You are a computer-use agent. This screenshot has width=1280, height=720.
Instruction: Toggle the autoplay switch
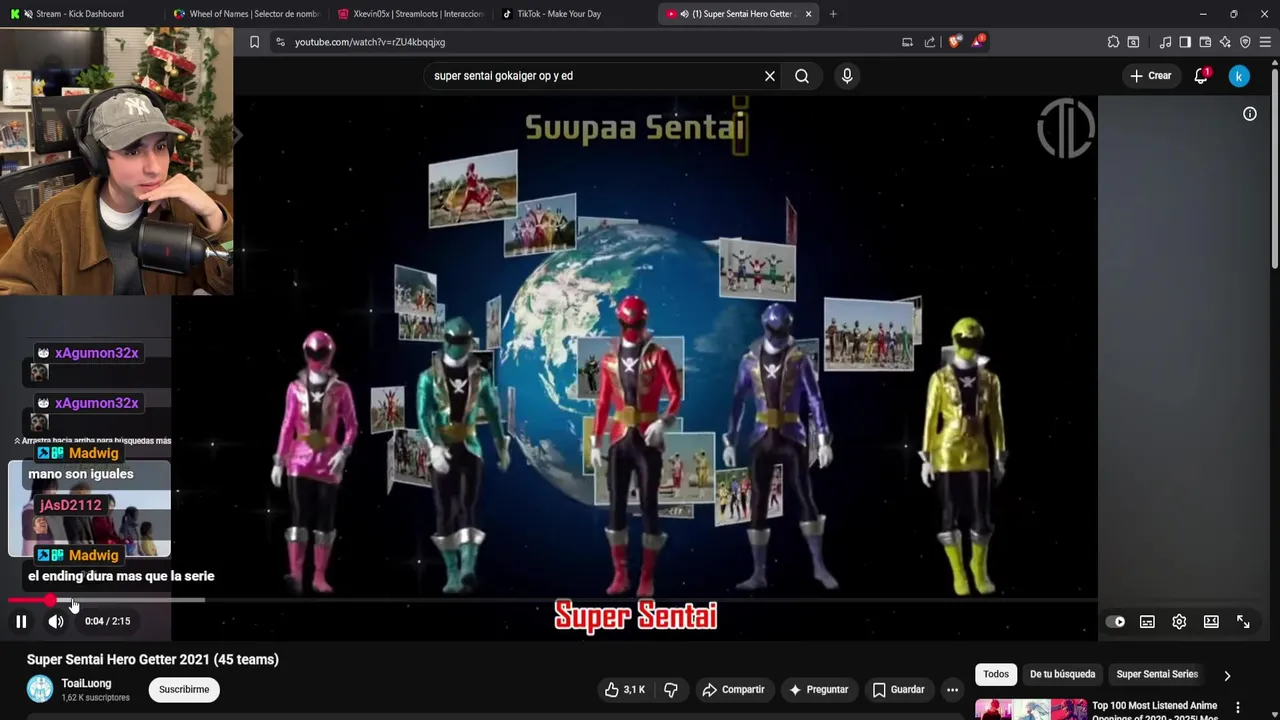1115,621
